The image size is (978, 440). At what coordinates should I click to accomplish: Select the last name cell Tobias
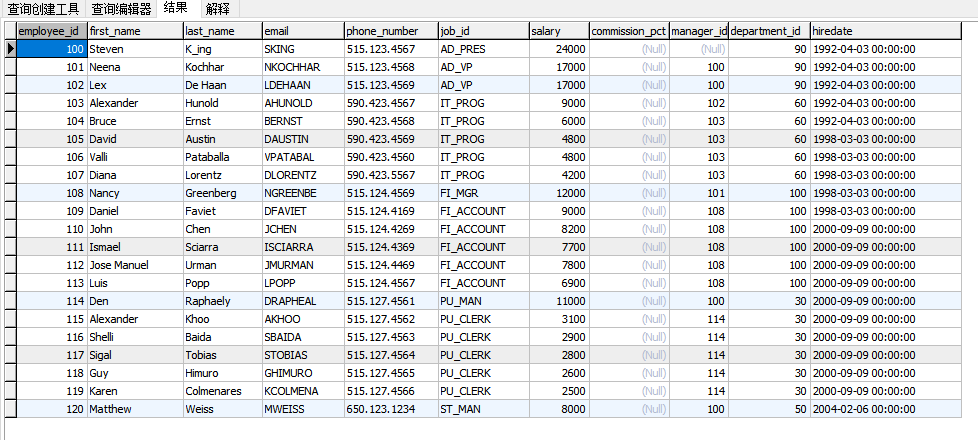pos(223,355)
